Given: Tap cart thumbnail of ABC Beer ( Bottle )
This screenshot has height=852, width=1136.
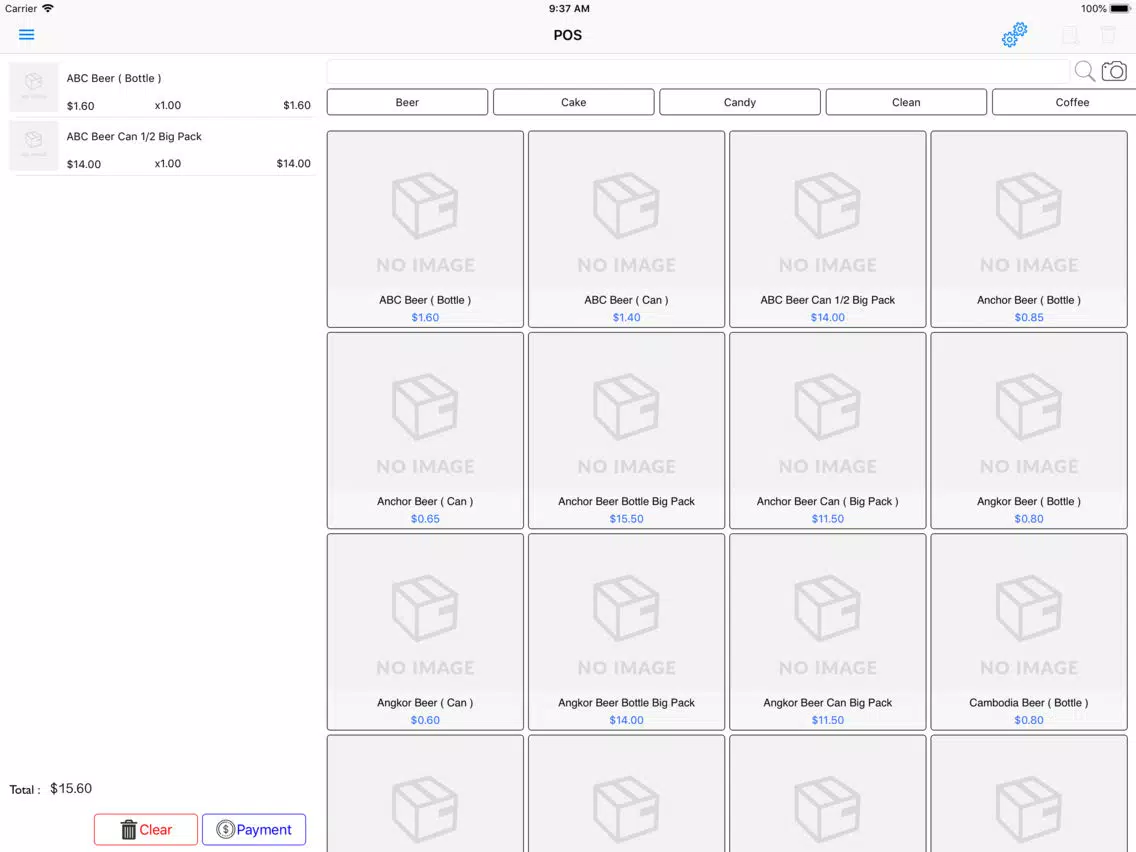Looking at the screenshot, I should 34,87.
